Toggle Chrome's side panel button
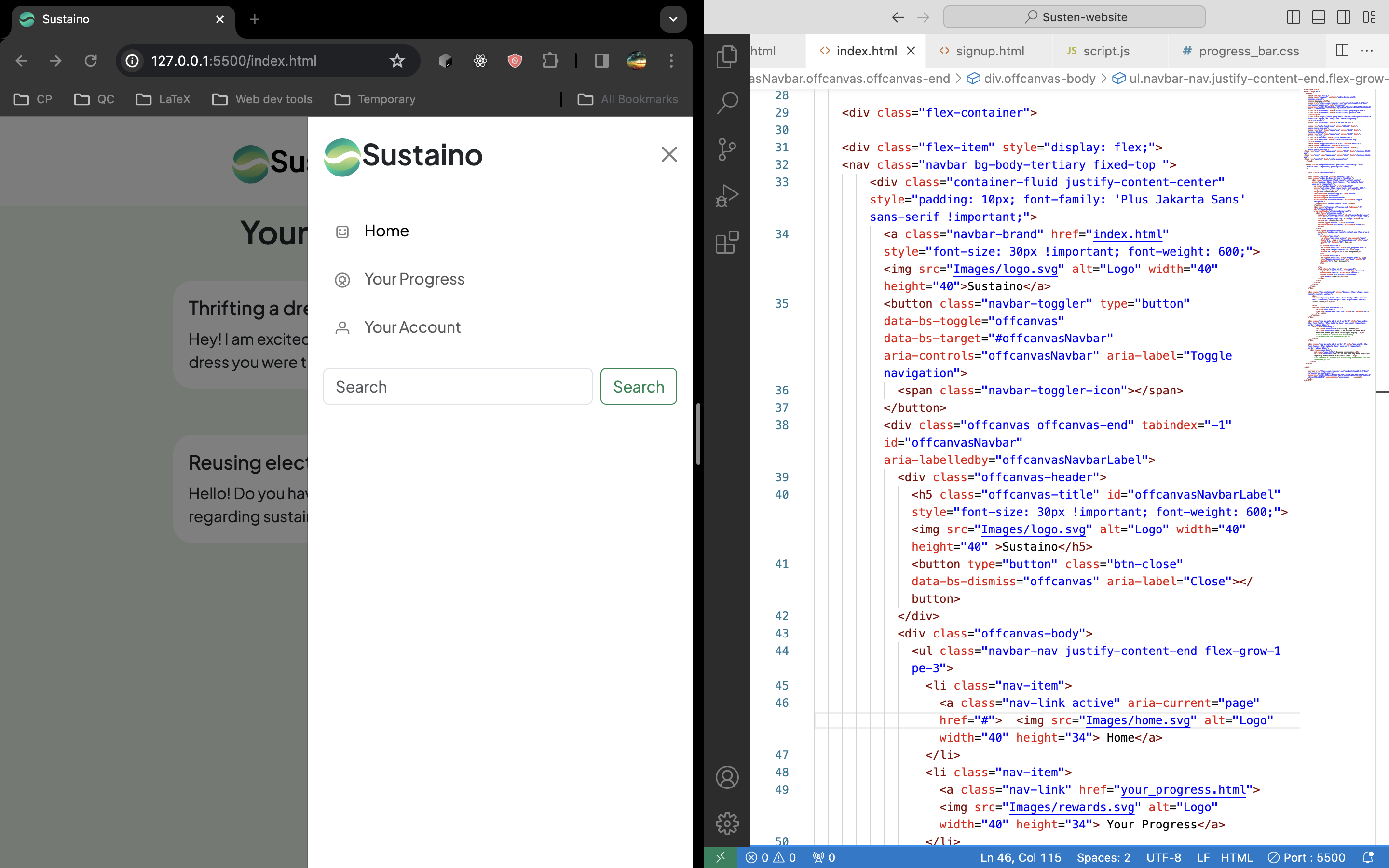Image resolution: width=1389 pixels, height=868 pixels. tap(601, 61)
